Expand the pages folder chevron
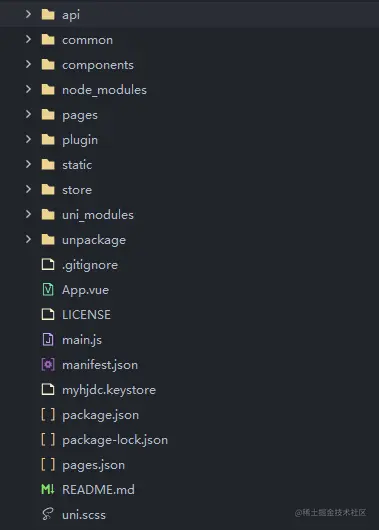This screenshot has height=530, width=379. tap(28, 114)
